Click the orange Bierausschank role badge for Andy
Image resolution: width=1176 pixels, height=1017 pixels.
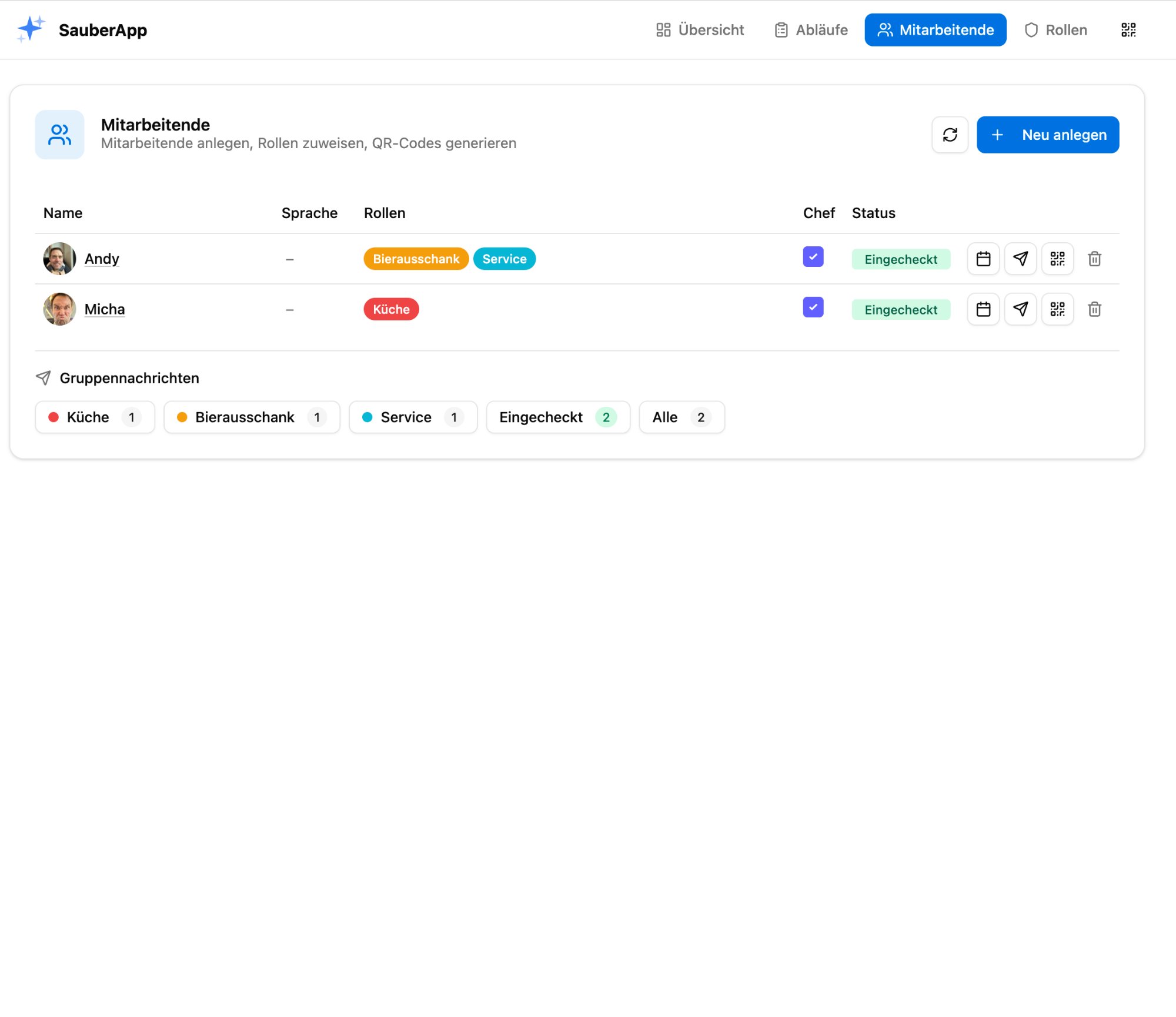416,259
